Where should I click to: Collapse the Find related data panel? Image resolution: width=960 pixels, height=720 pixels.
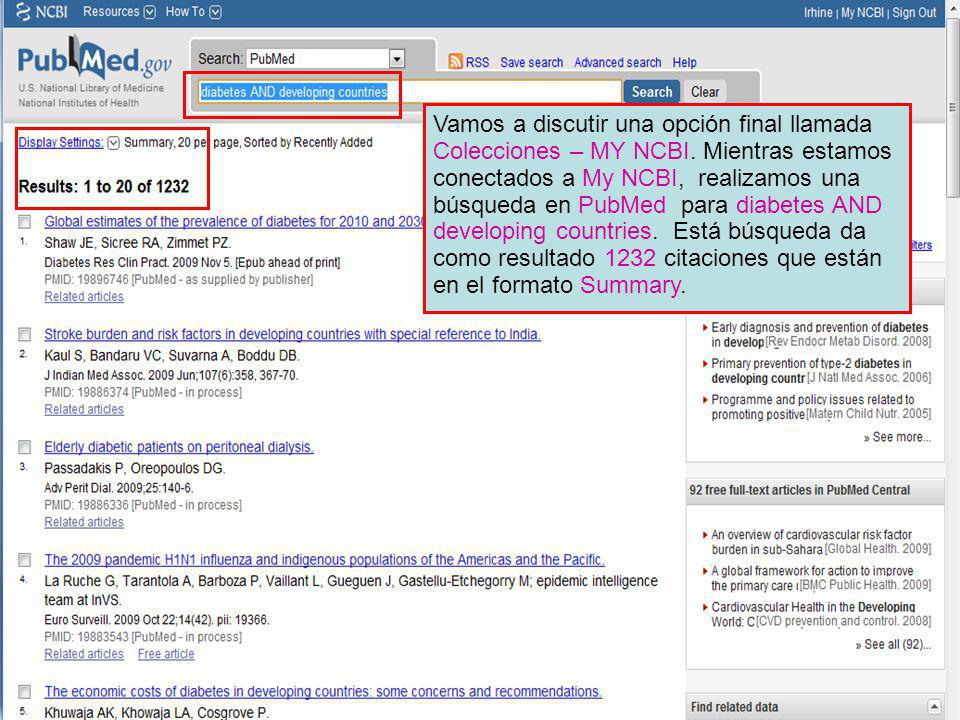coord(934,706)
